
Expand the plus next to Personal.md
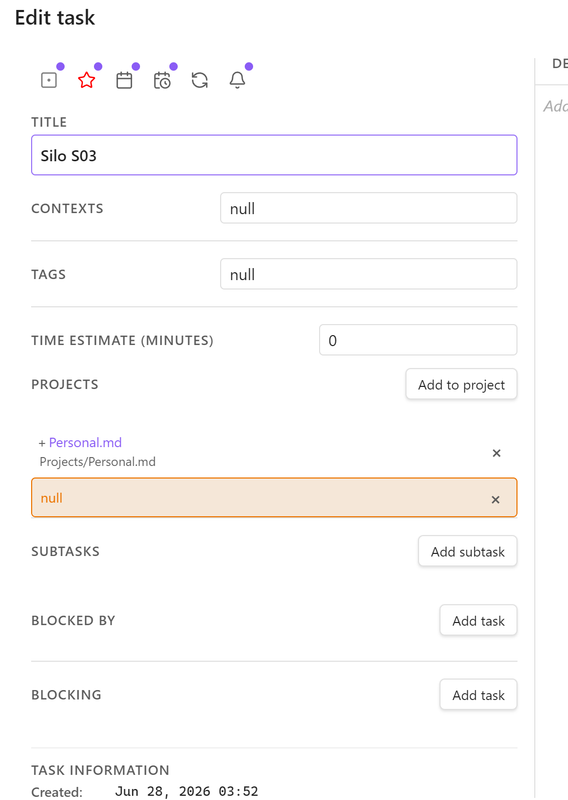tap(42, 443)
